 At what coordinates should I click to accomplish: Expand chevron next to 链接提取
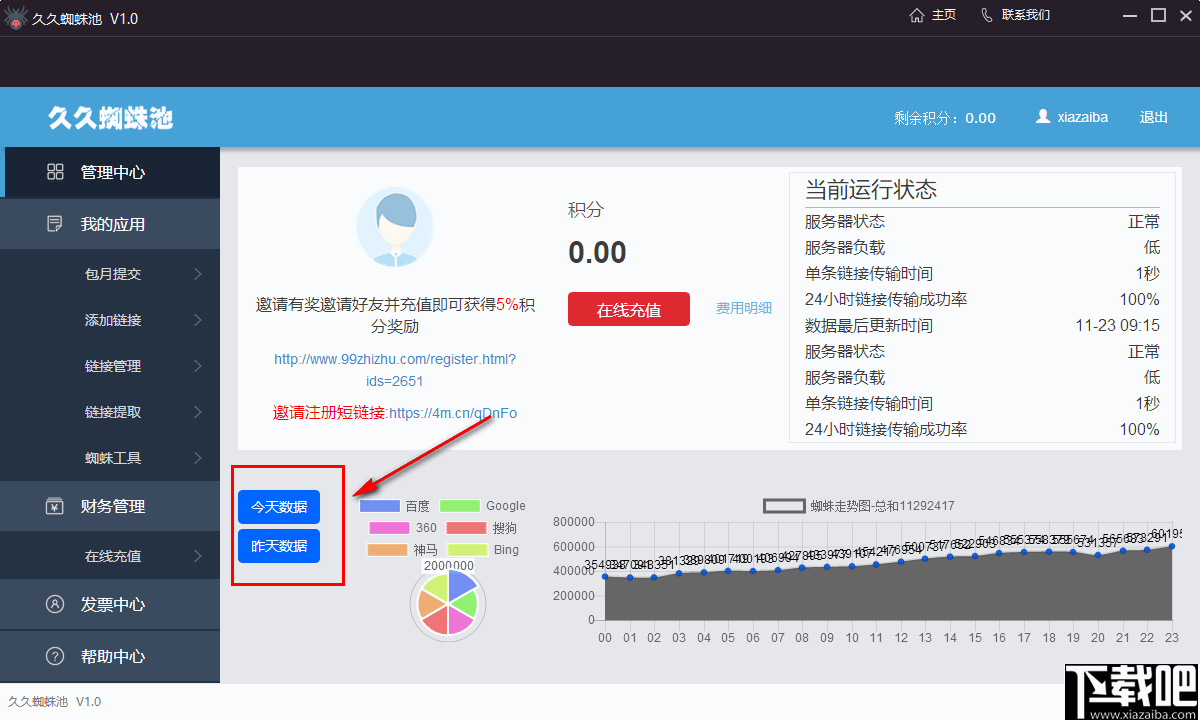(x=198, y=412)
